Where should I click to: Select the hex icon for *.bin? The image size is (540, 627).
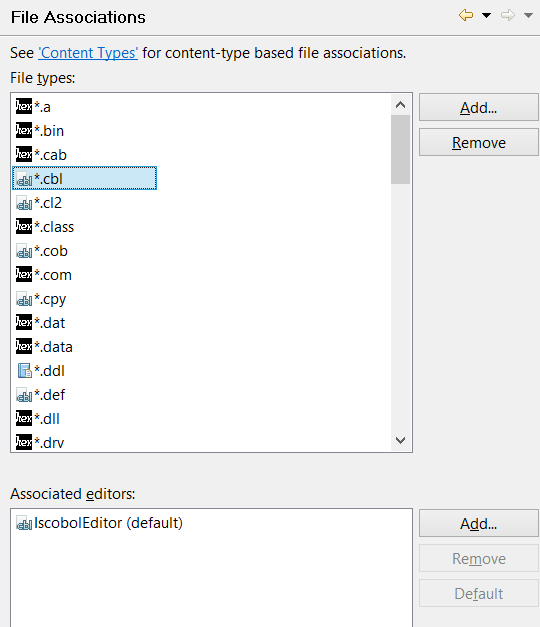coord(24,130)
